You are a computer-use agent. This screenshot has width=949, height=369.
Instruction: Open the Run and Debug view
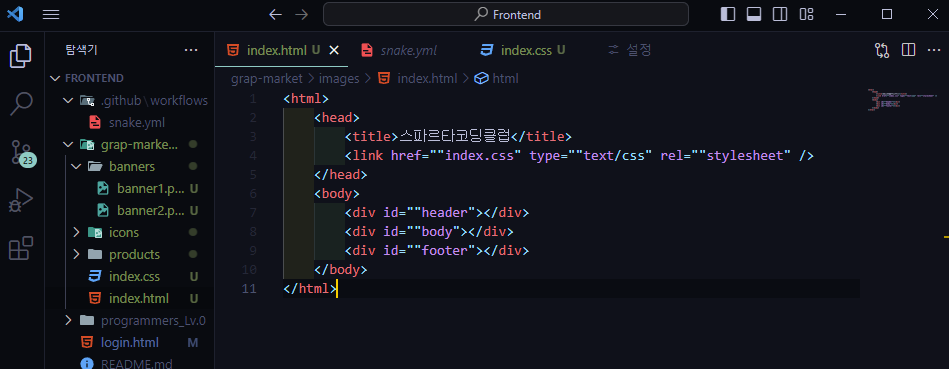pos(21,200)
